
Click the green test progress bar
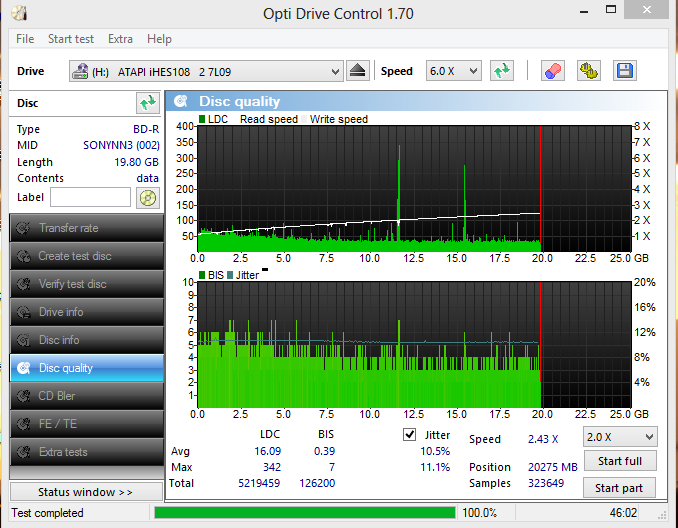point(305,513)
